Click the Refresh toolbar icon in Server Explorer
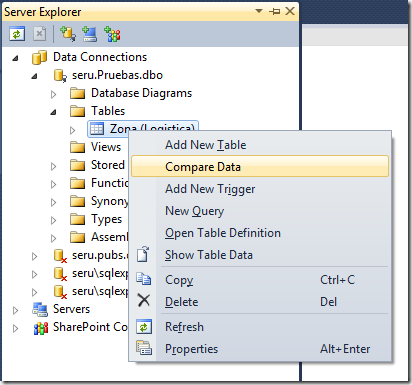Image resolution: width=412 pixels, height=385 pixels. coord(17,34)
